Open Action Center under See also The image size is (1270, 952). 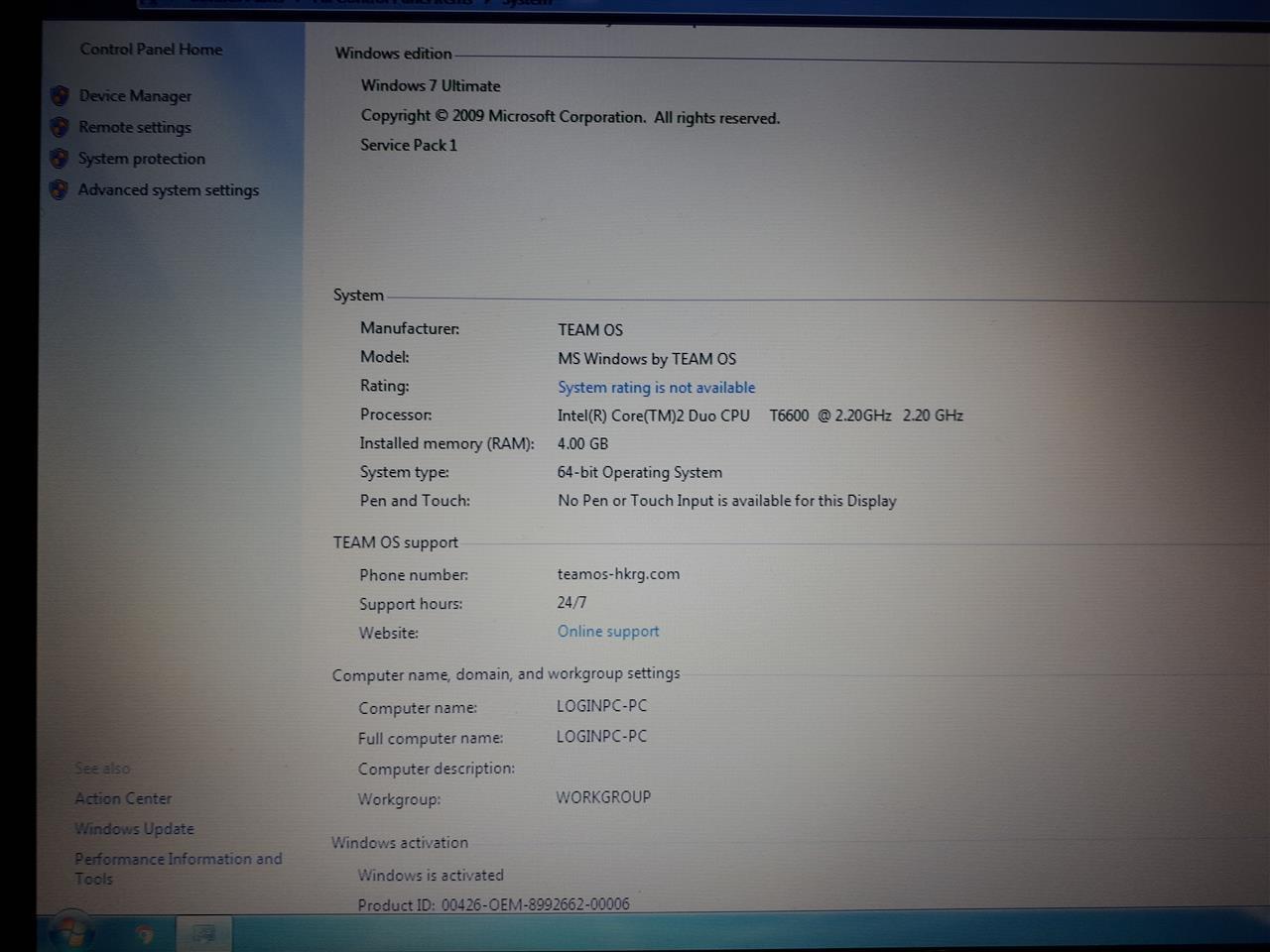(x=123, y=798)
